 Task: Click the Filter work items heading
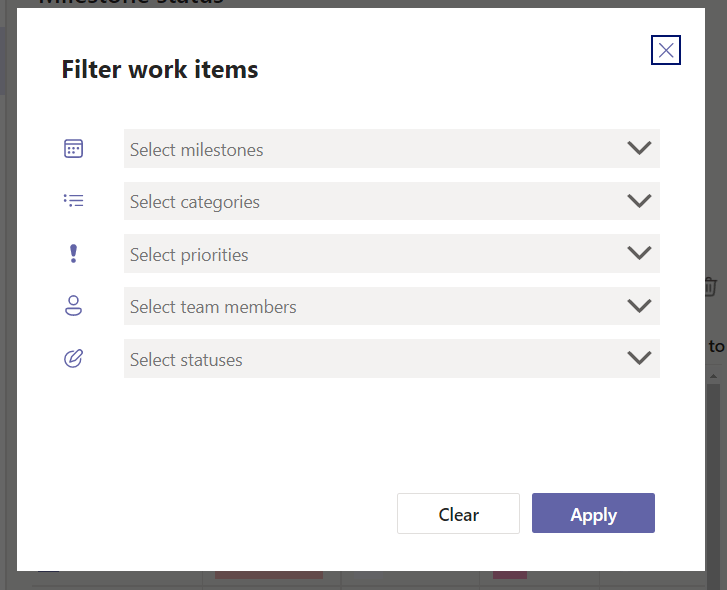click(160, 69)
